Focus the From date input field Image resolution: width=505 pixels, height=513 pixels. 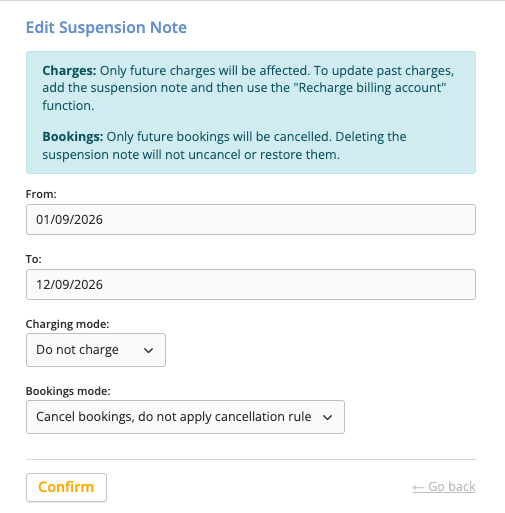pyautogui.click(x=251, y=220)
